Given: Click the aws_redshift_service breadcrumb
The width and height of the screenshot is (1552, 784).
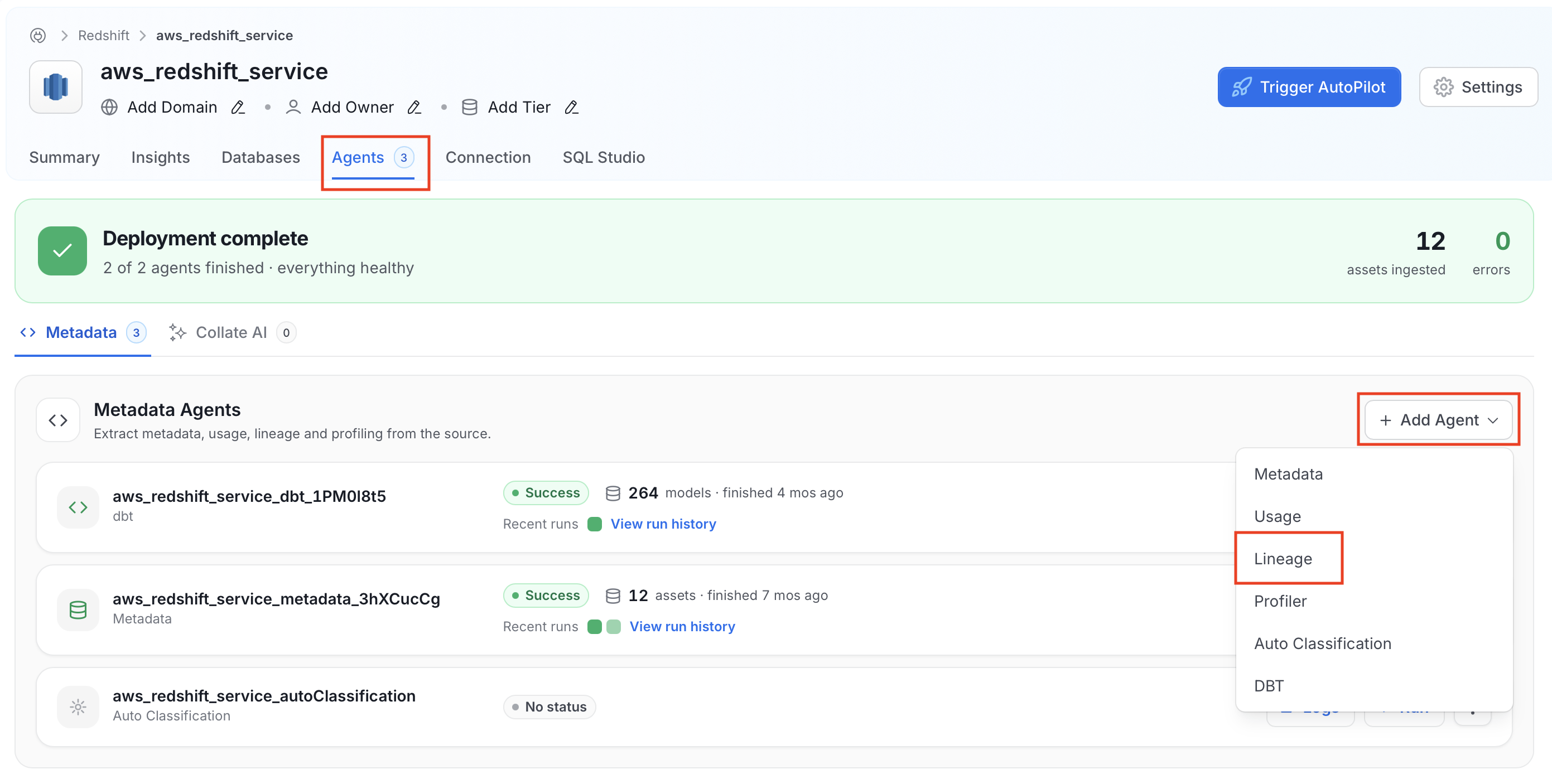Looking at the screenshot, I should pos(224,36).
